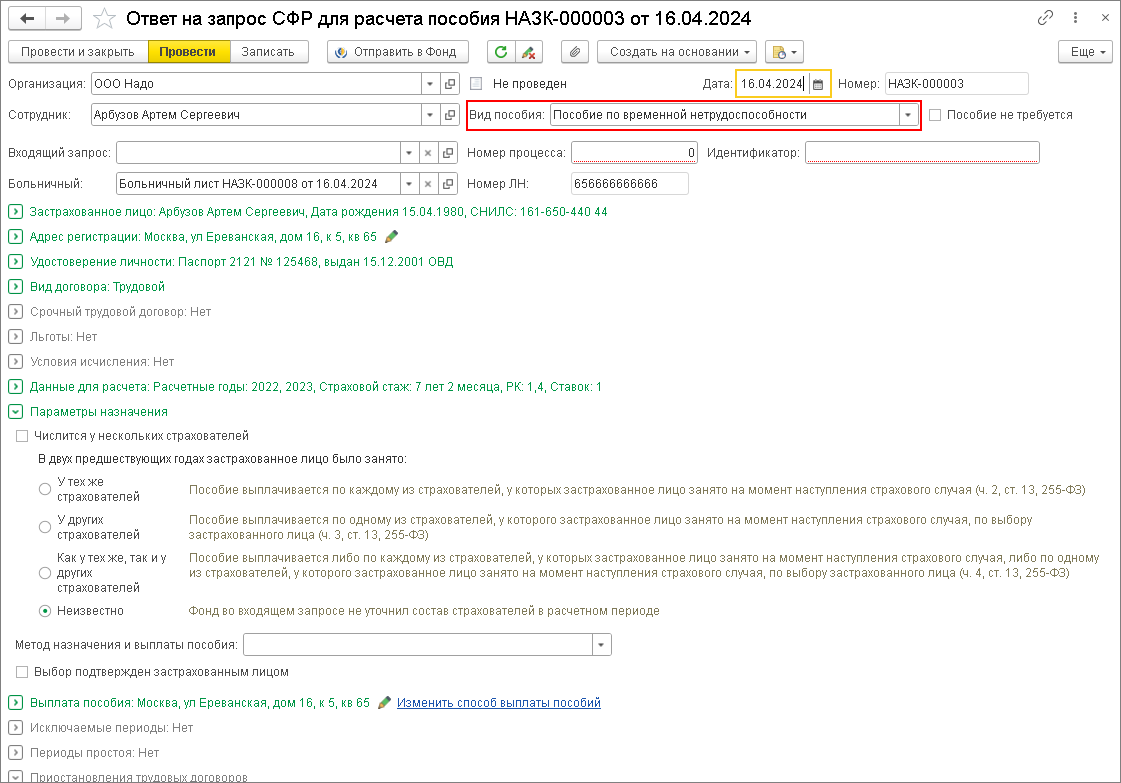Click Номер процесса input field
This screenshot has height=783, width=1121.
point(634,152)
